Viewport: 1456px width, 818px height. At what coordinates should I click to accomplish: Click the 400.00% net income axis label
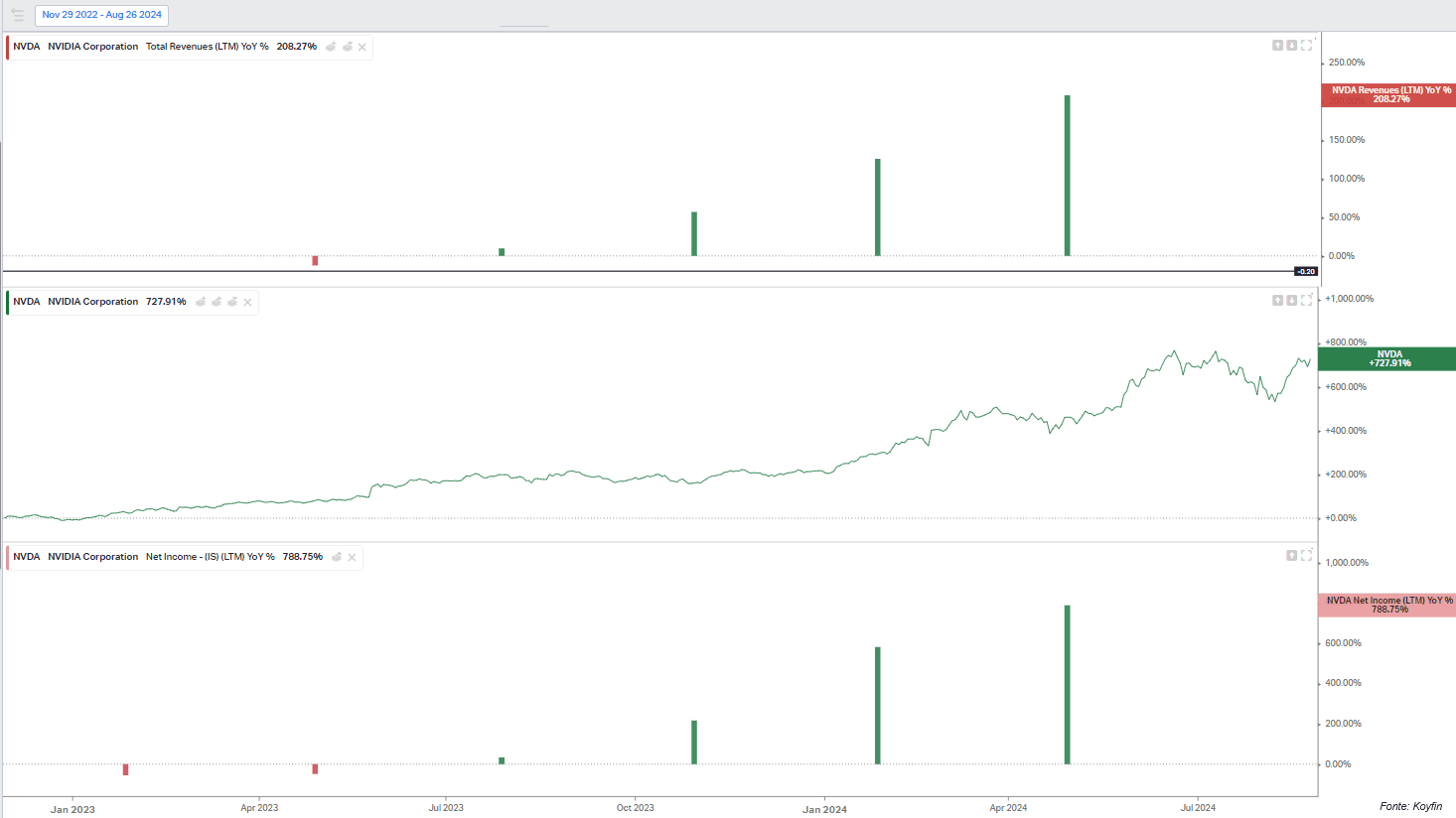coord(1343,683)
